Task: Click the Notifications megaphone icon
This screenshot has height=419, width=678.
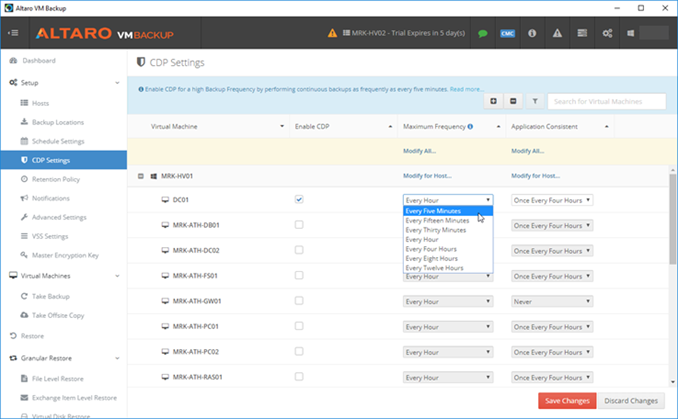Action: [x=24, y=198]
